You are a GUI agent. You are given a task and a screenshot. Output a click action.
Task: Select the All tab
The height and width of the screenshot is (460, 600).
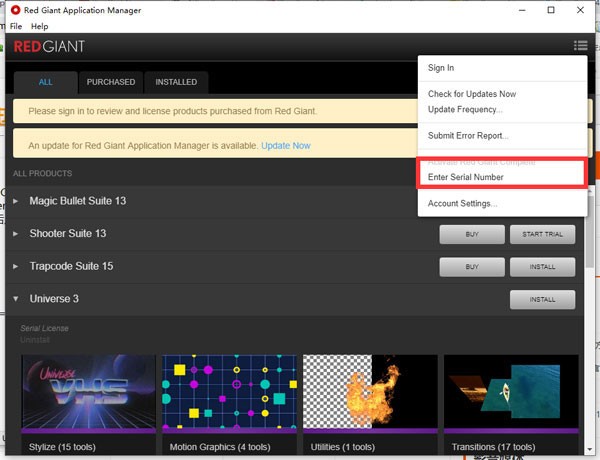click(46, 82)
